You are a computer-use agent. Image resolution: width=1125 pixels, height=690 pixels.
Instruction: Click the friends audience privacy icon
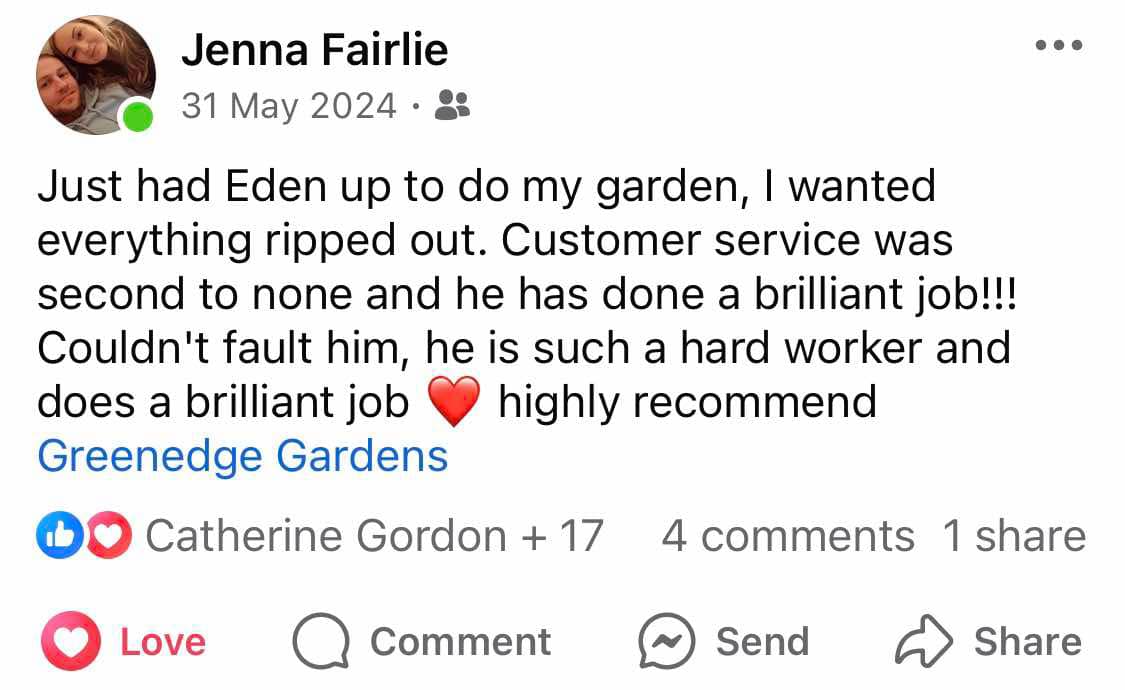[x=452, y=105]
